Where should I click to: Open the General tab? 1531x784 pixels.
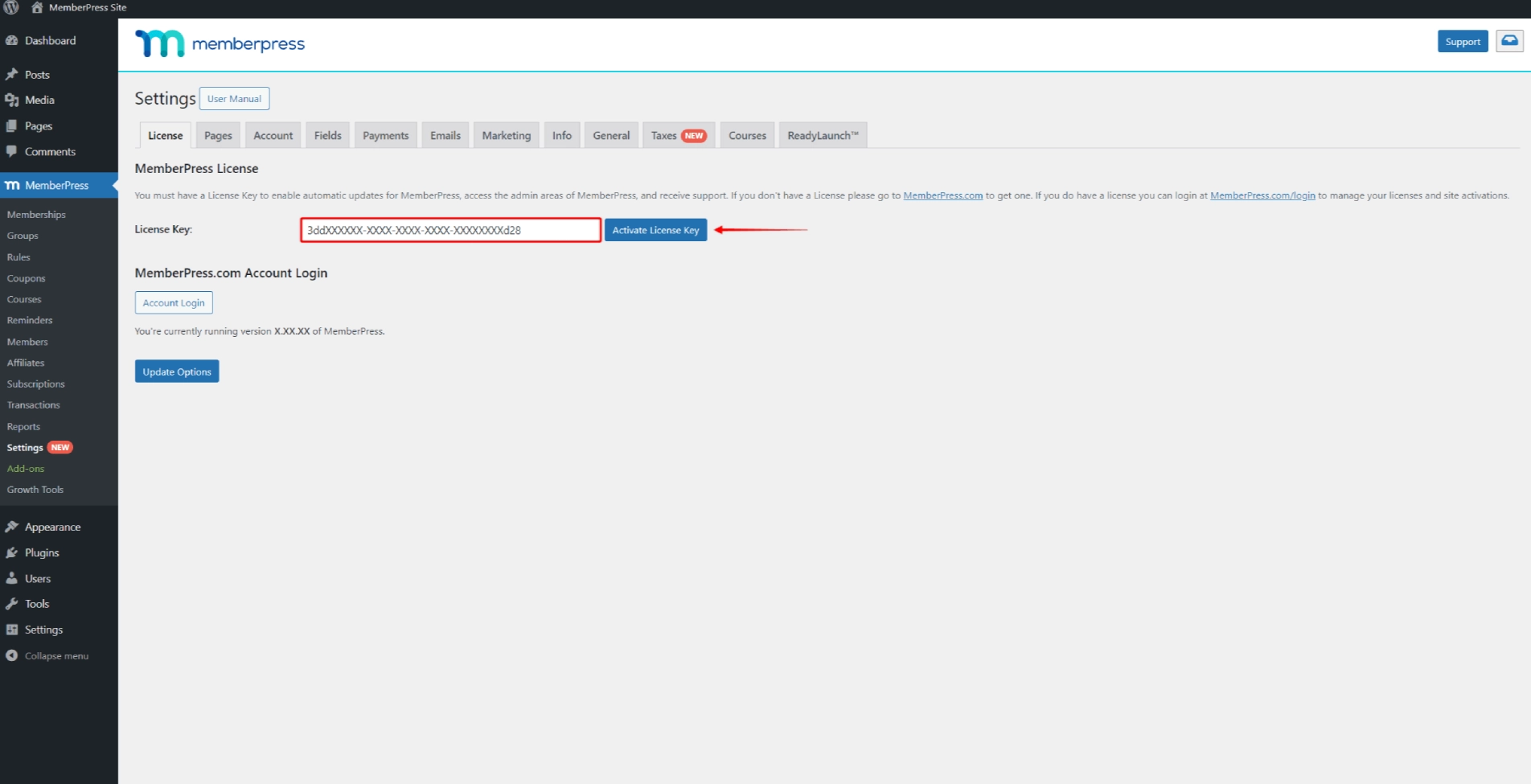point(612,135)
